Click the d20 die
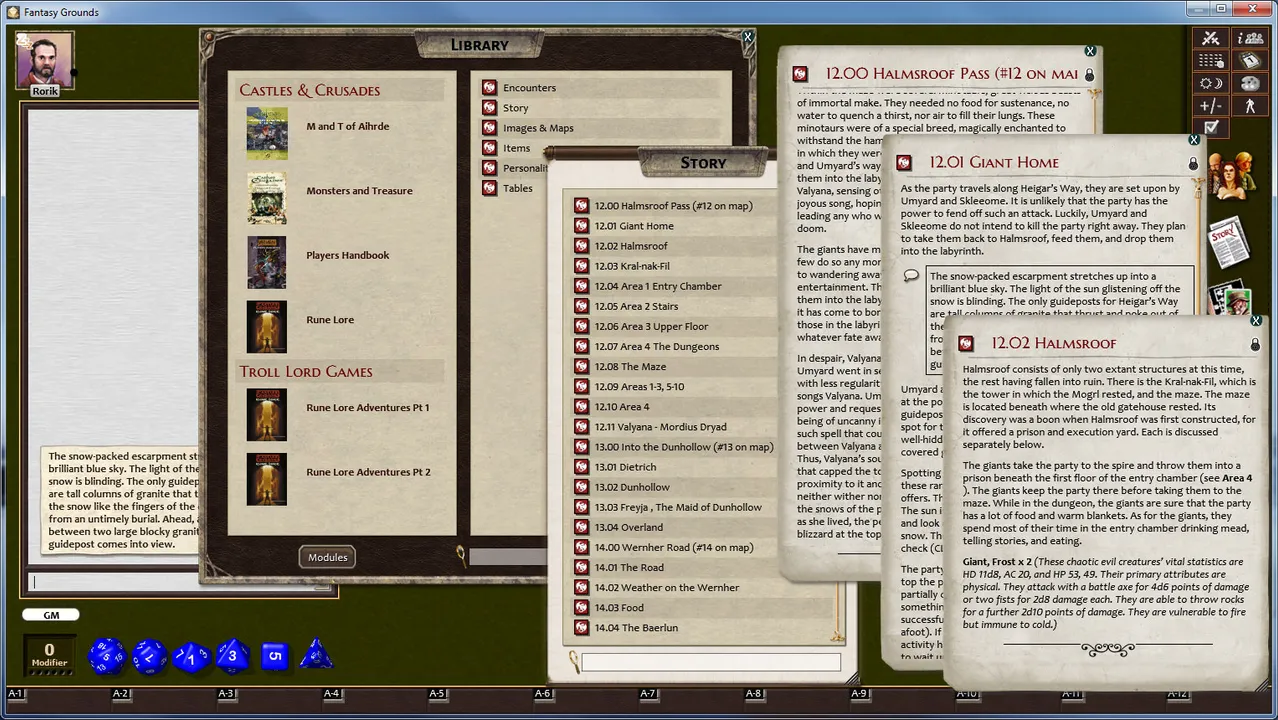 (106, 656)
